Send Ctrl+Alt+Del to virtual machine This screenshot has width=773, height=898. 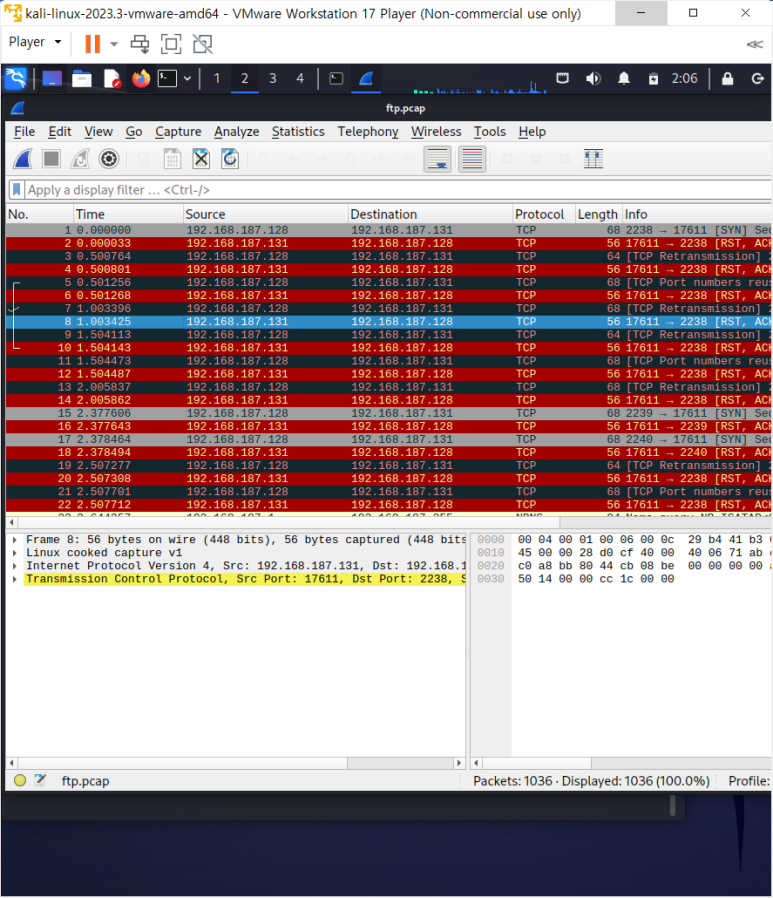(140, 44)
